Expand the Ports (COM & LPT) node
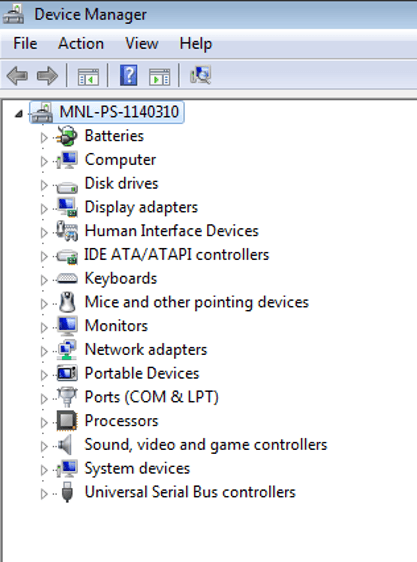This screenshot has height=562, width=417. (44, 398)
